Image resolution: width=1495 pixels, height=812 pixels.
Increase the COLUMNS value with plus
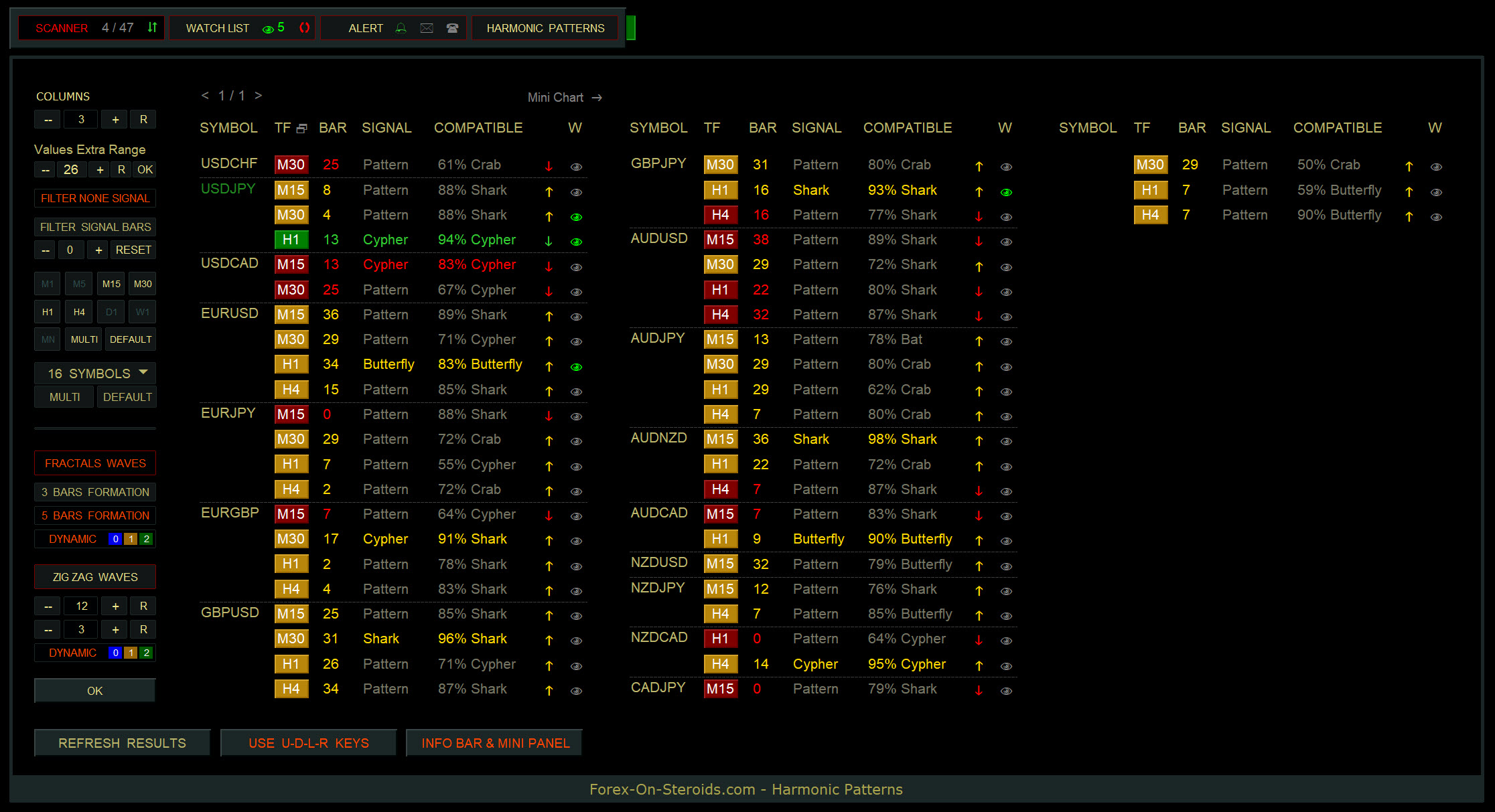[x=115, y=119]
